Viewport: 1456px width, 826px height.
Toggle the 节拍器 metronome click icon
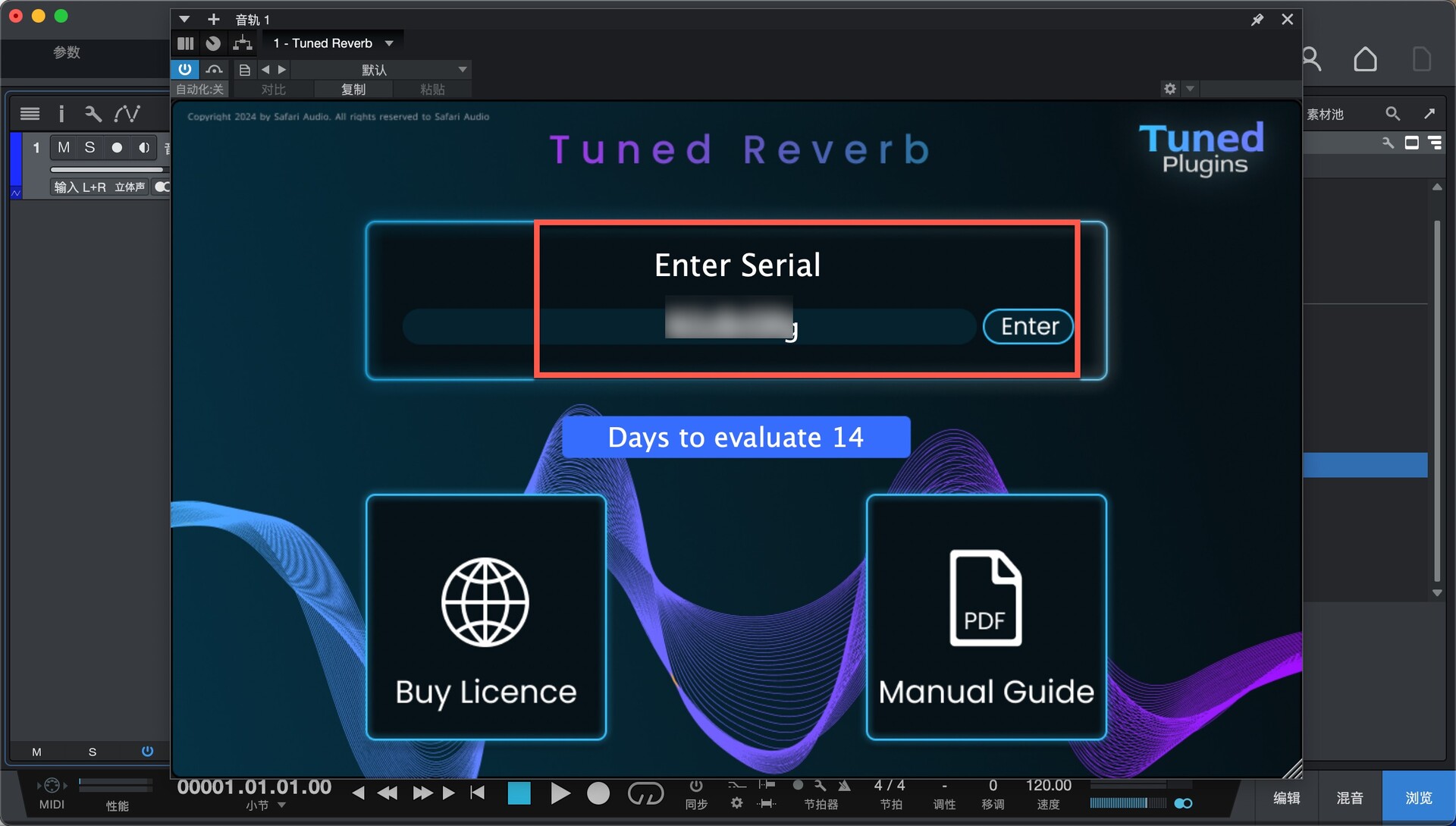(x=845, y=786)
